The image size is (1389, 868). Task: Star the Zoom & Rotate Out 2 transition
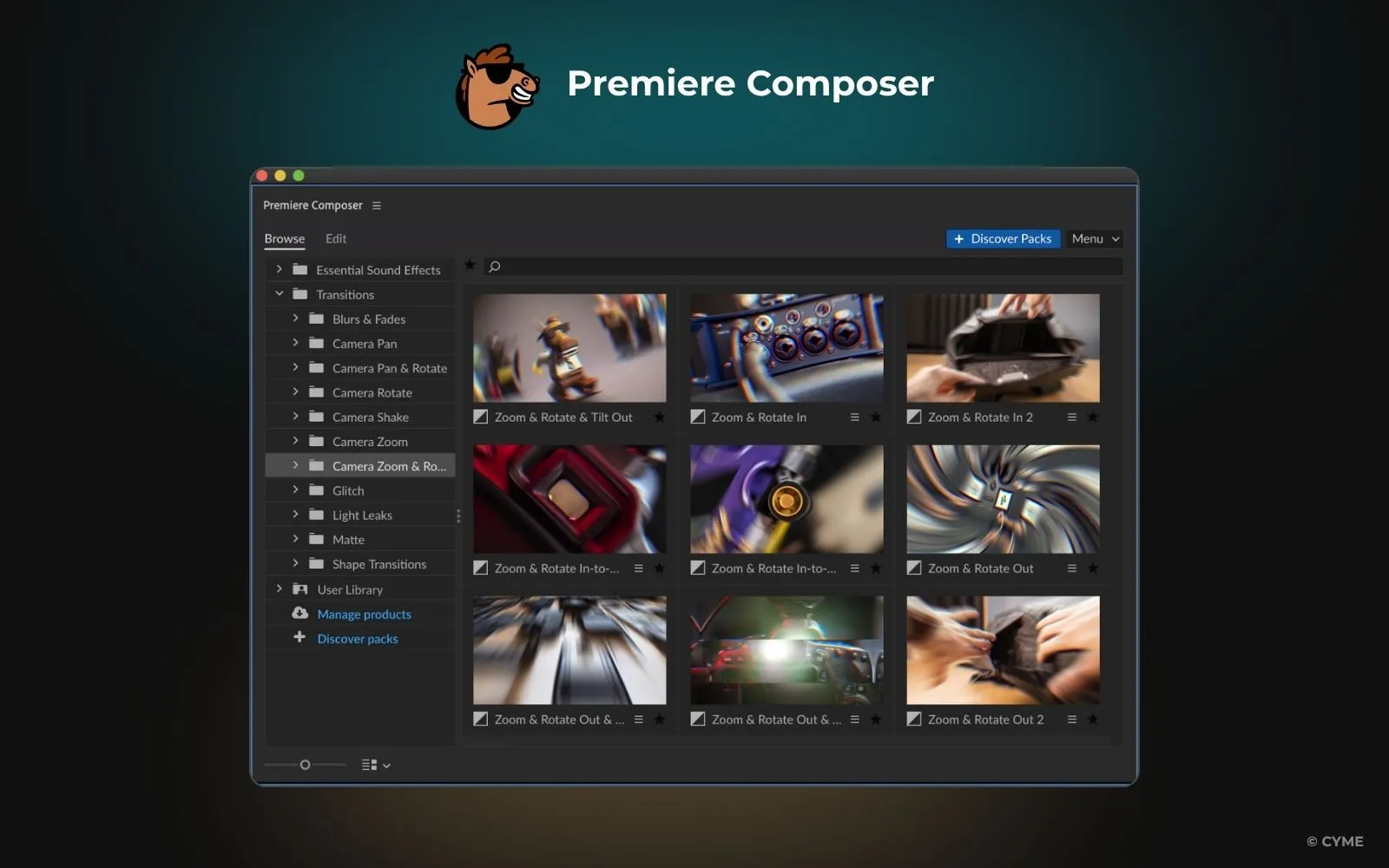1091,719
